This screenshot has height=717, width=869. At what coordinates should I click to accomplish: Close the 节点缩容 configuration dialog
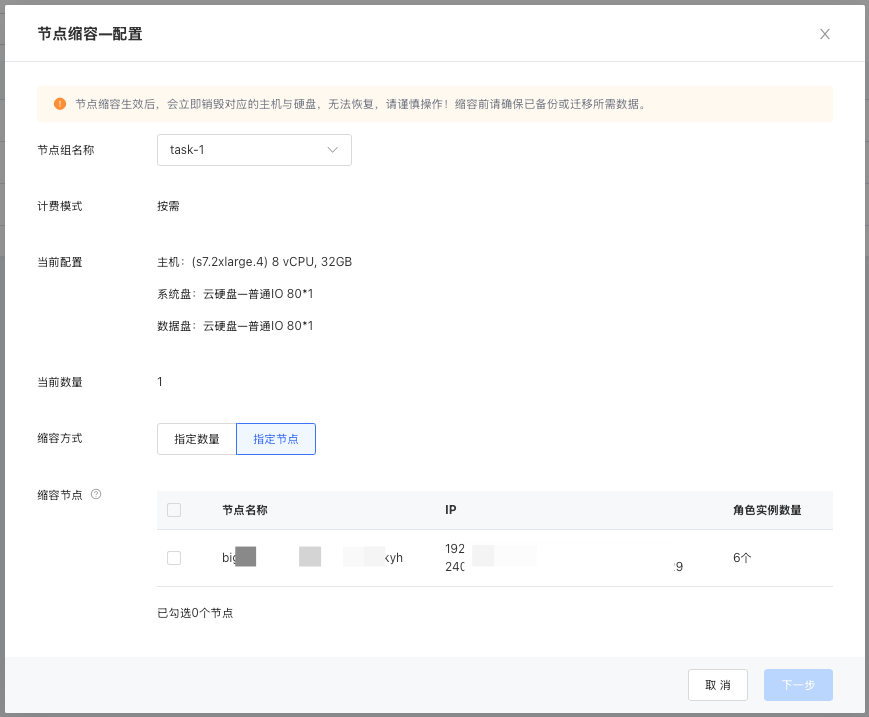point(825,34)
